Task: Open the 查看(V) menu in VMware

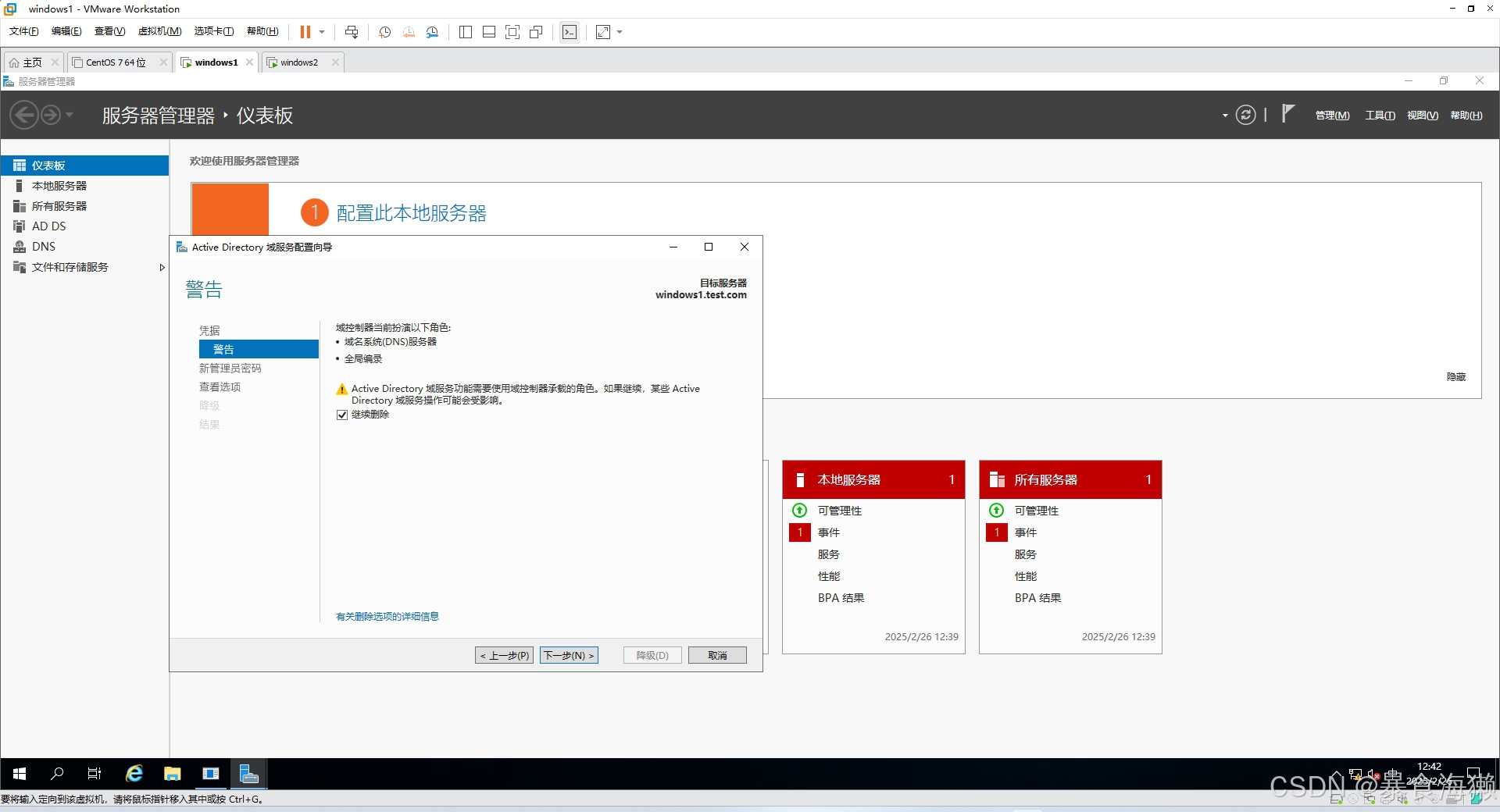Action: 109,31
